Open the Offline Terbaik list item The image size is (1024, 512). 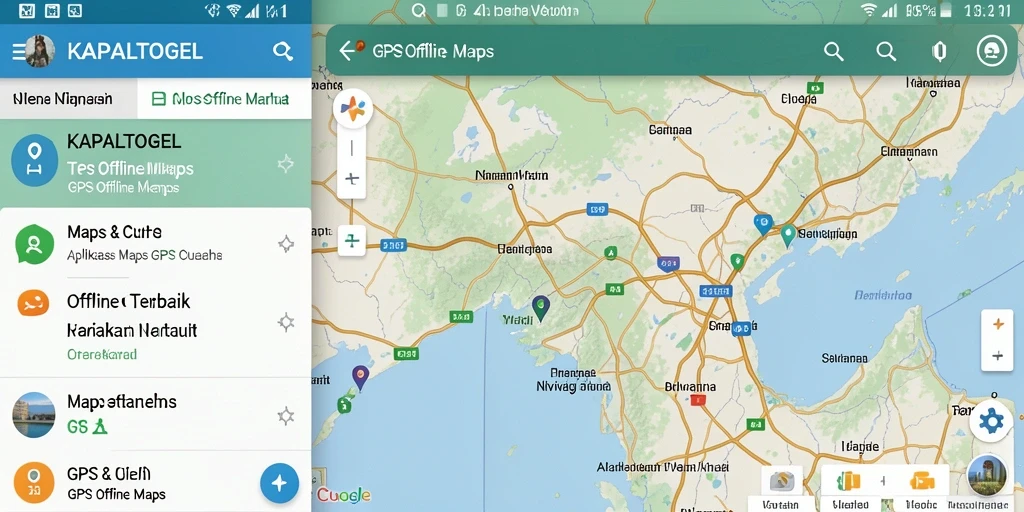tap(155, 327)
